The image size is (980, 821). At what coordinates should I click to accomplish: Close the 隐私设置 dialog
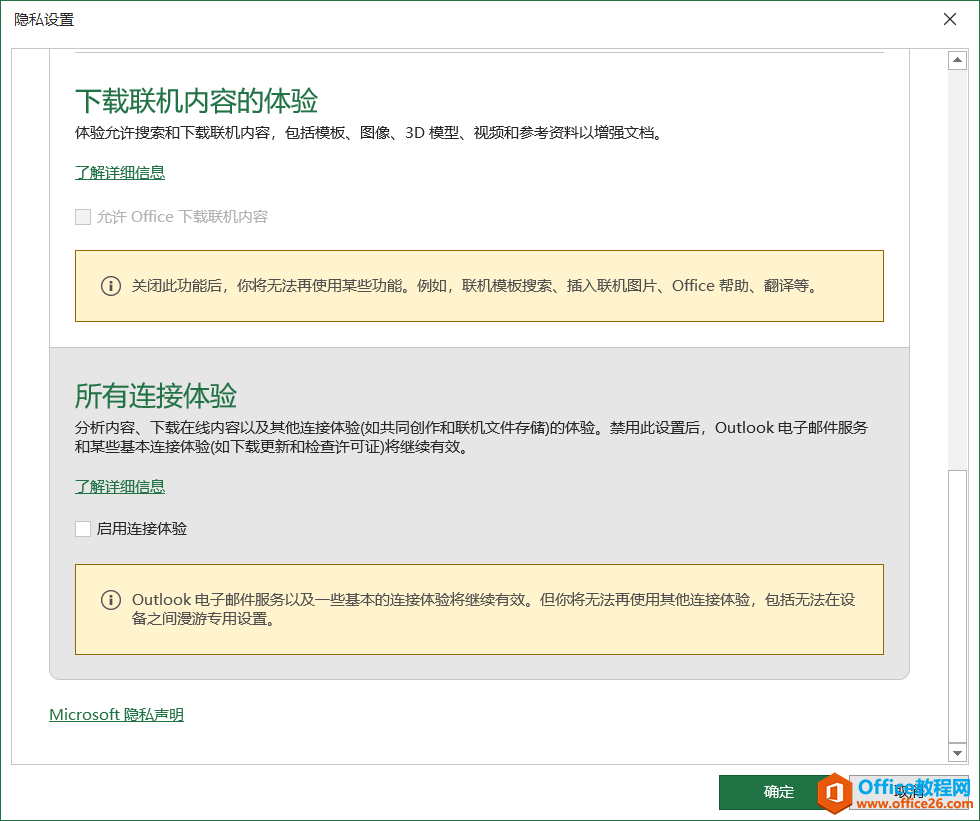[949, 19]
